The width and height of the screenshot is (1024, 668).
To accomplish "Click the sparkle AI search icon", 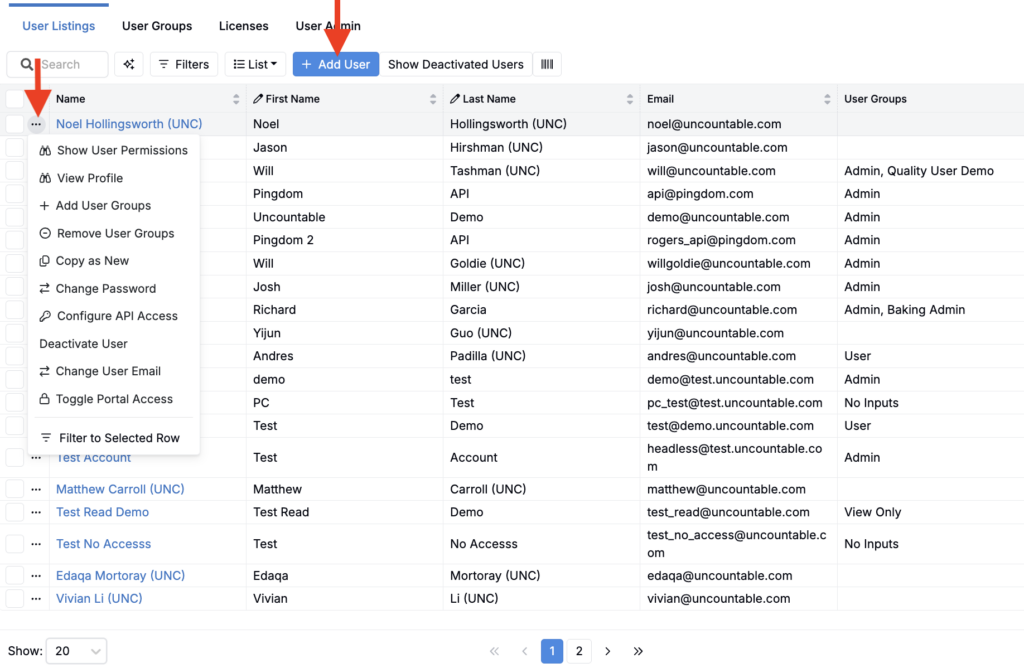I will pos(128,64).
